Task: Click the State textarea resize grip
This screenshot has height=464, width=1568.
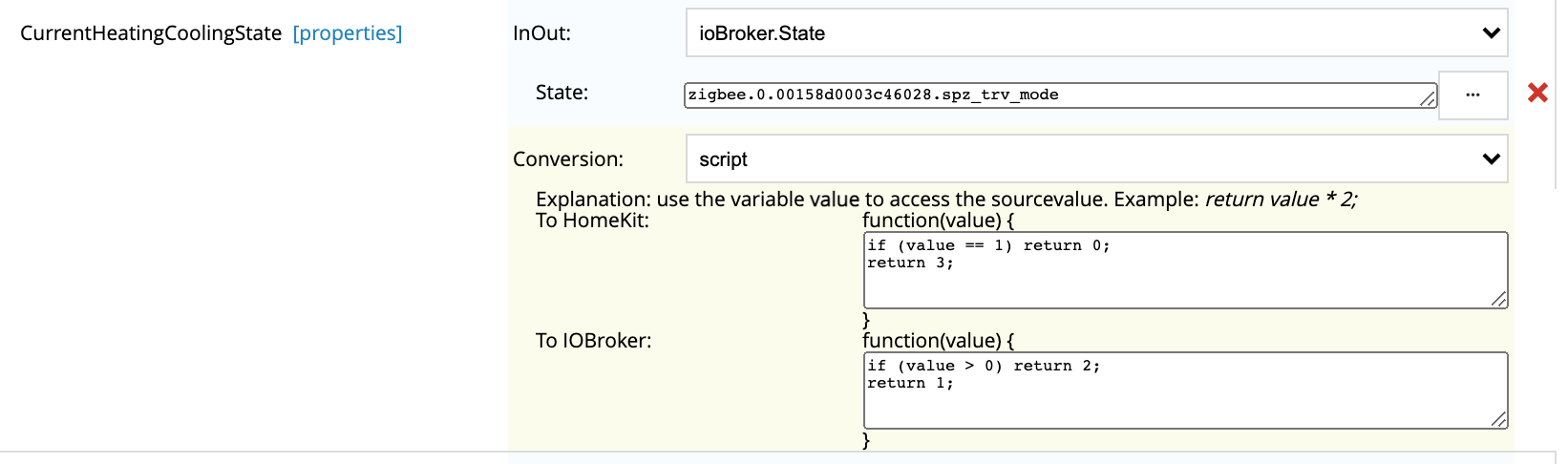Action: [1428, 97]
